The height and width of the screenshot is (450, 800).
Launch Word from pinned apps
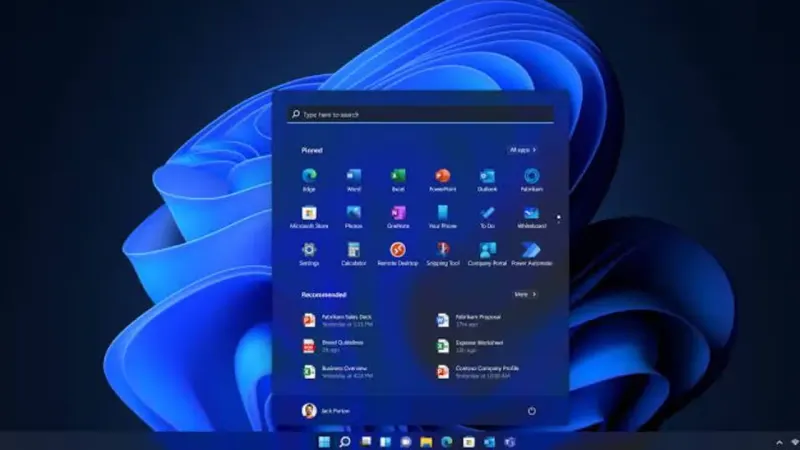coord(354,180)
